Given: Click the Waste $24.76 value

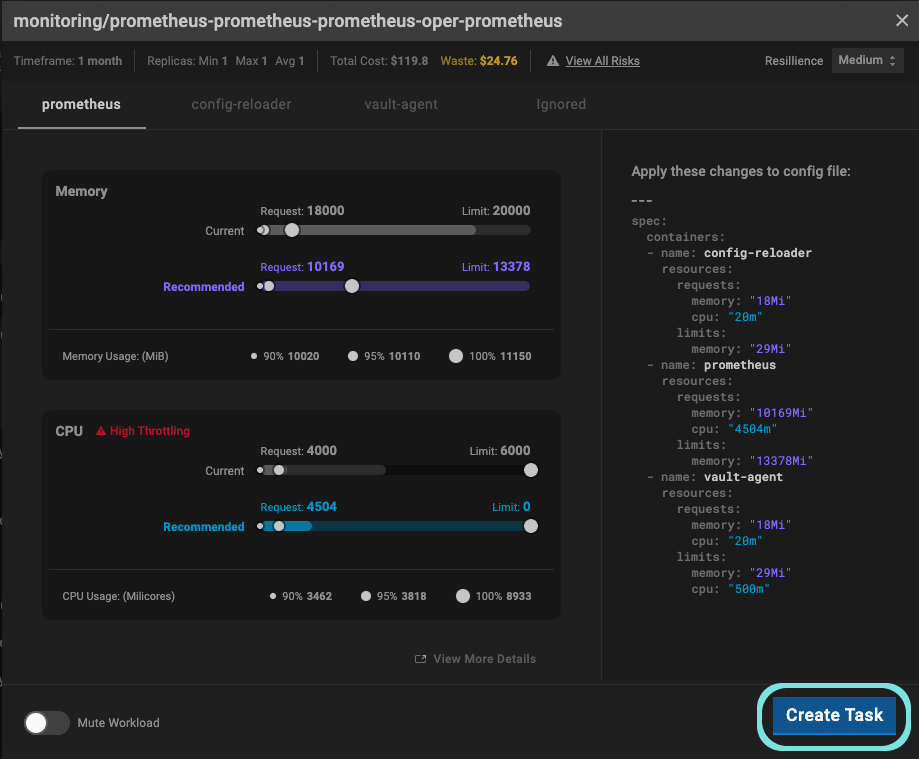Looking at the screenshot, I should pos(479,61).
